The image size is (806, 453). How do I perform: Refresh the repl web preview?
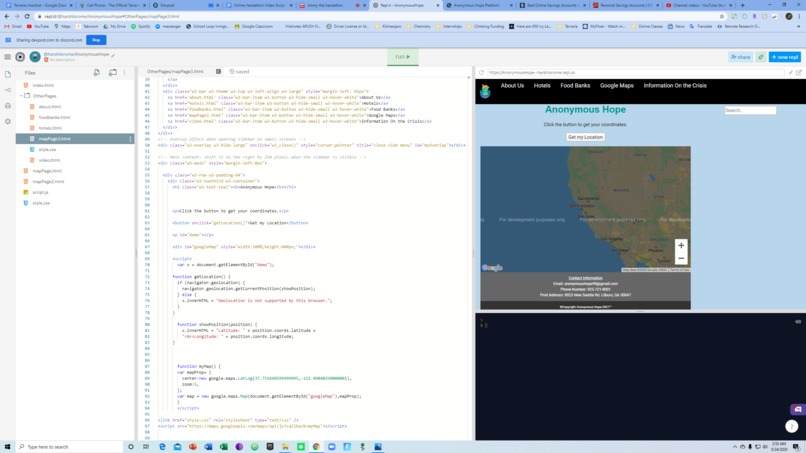(x=482, y=73)
